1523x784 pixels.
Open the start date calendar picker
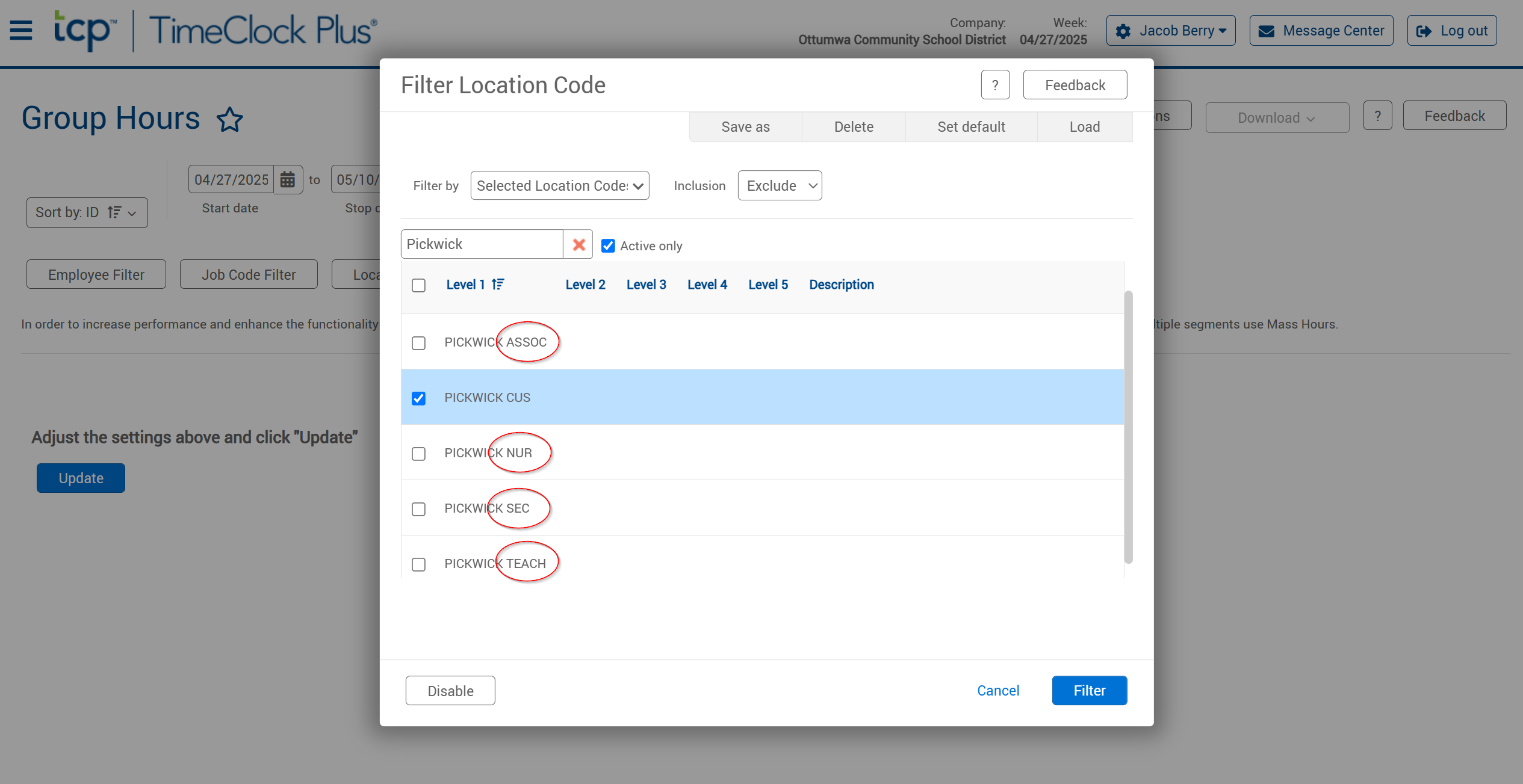[x=288, y=179]
